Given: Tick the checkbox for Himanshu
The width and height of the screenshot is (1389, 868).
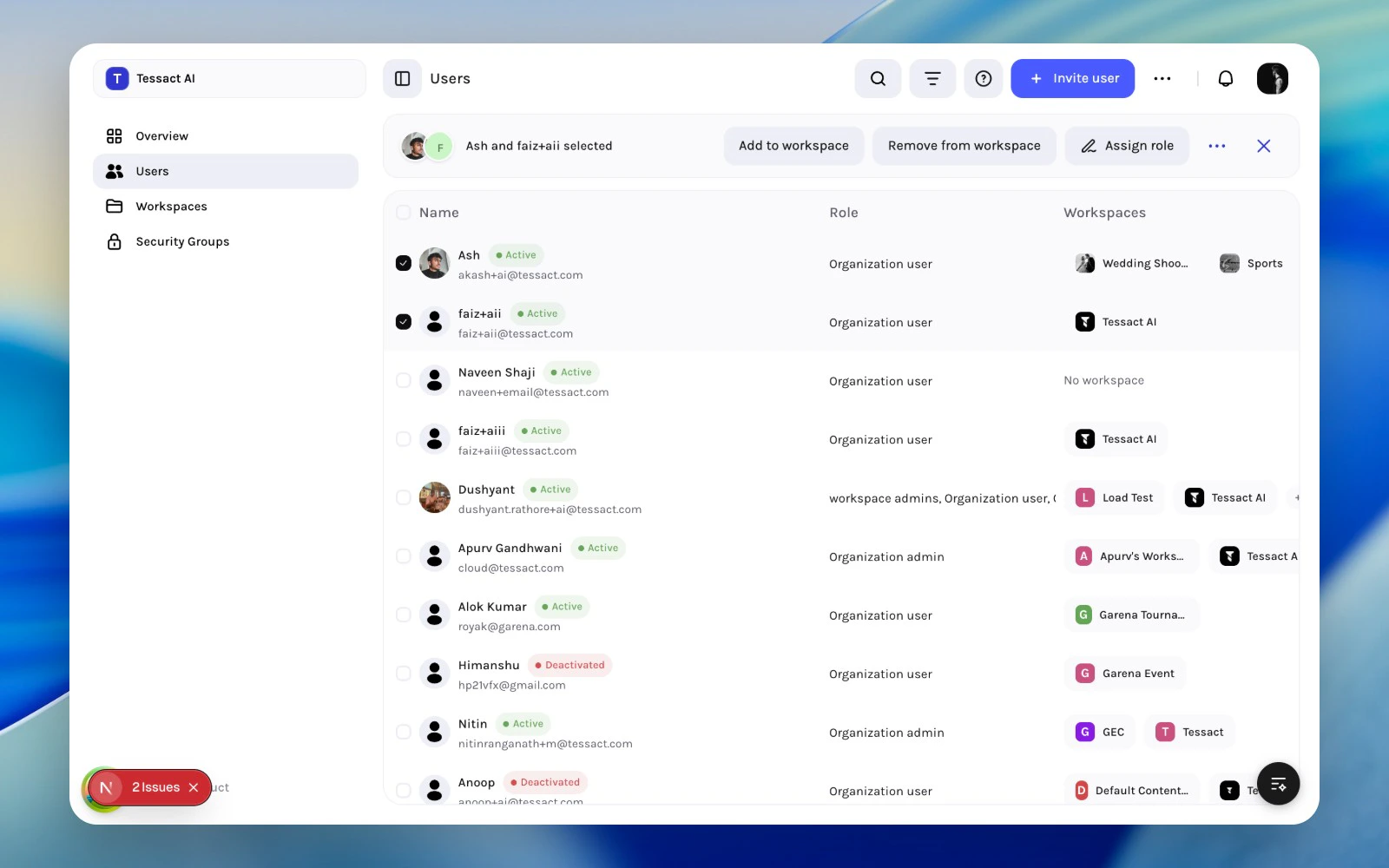Looking at the screenshot, I should tap(404, 674).
